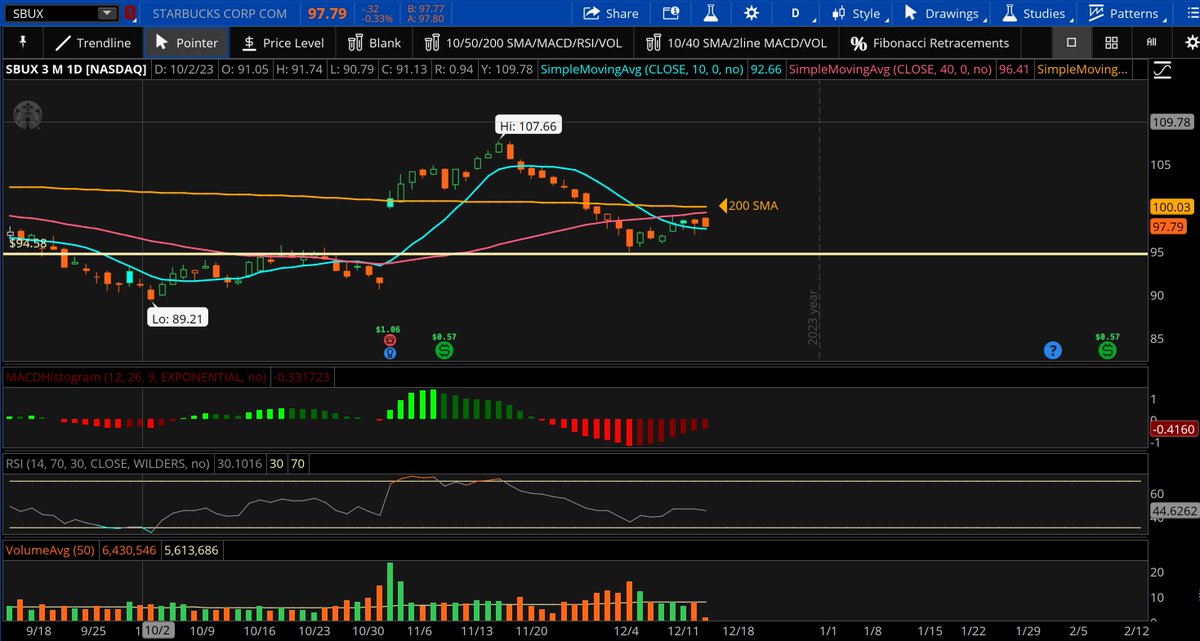Select the Trendline drawing tool

coord(93,43)
